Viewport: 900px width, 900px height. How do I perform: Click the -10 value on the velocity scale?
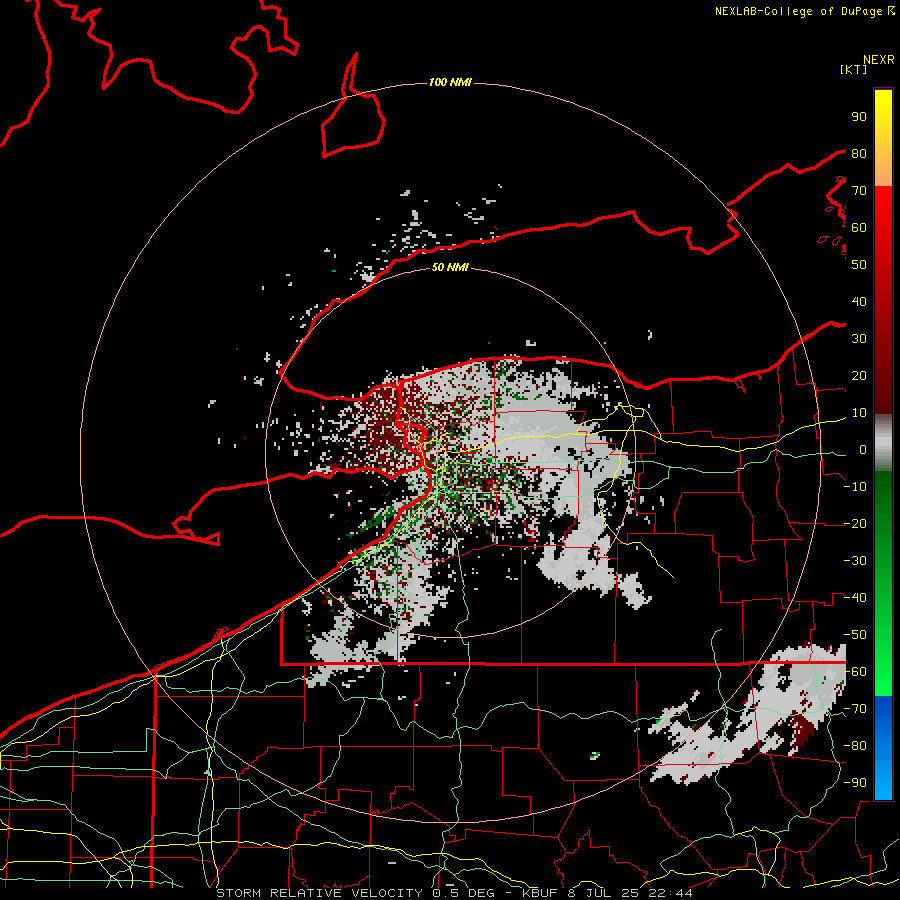click(855, 487)
